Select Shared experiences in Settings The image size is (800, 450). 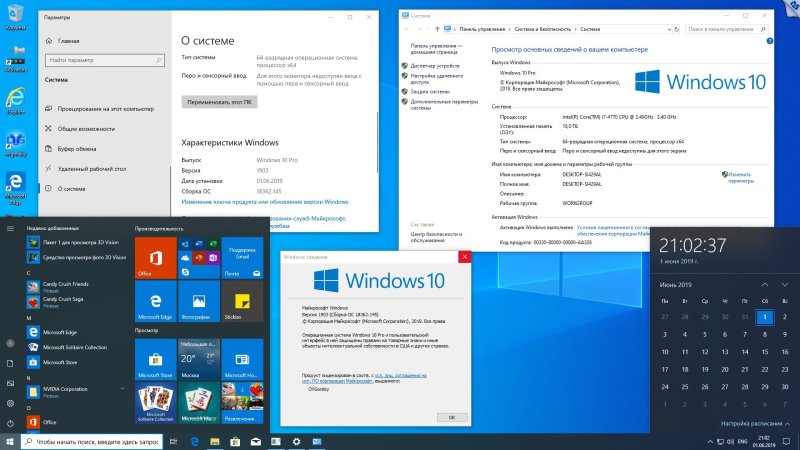click(x=105, y=129)
